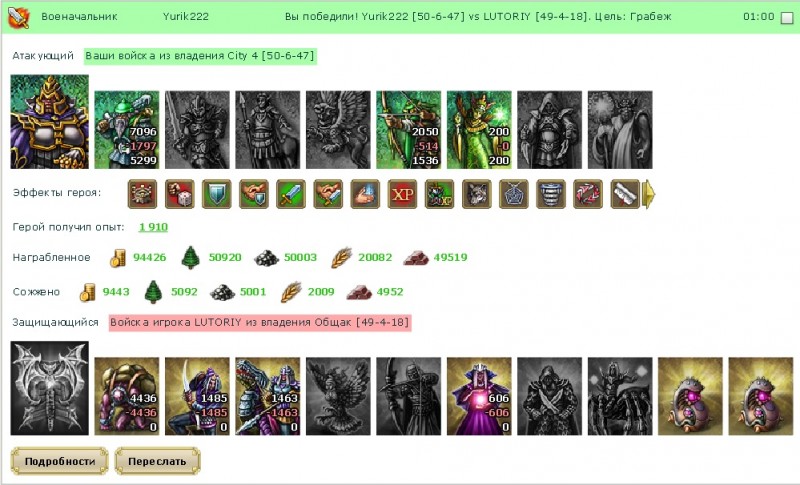Image resolution: width=800 pixels, height=485 pixels.
Task: Click the teal shield hero effect
Action: (217, 194)
